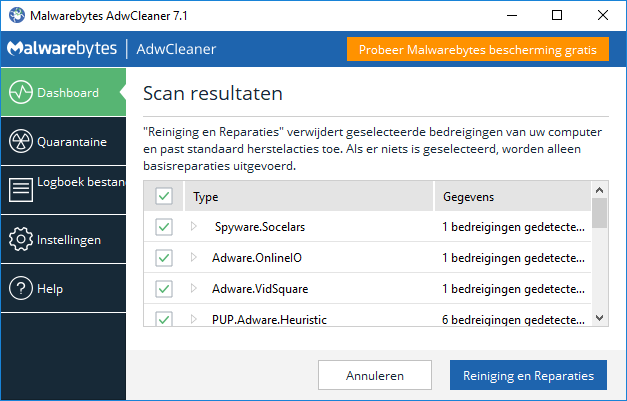
Task: Go to Instellingen
Action: [x=63, y=239]
